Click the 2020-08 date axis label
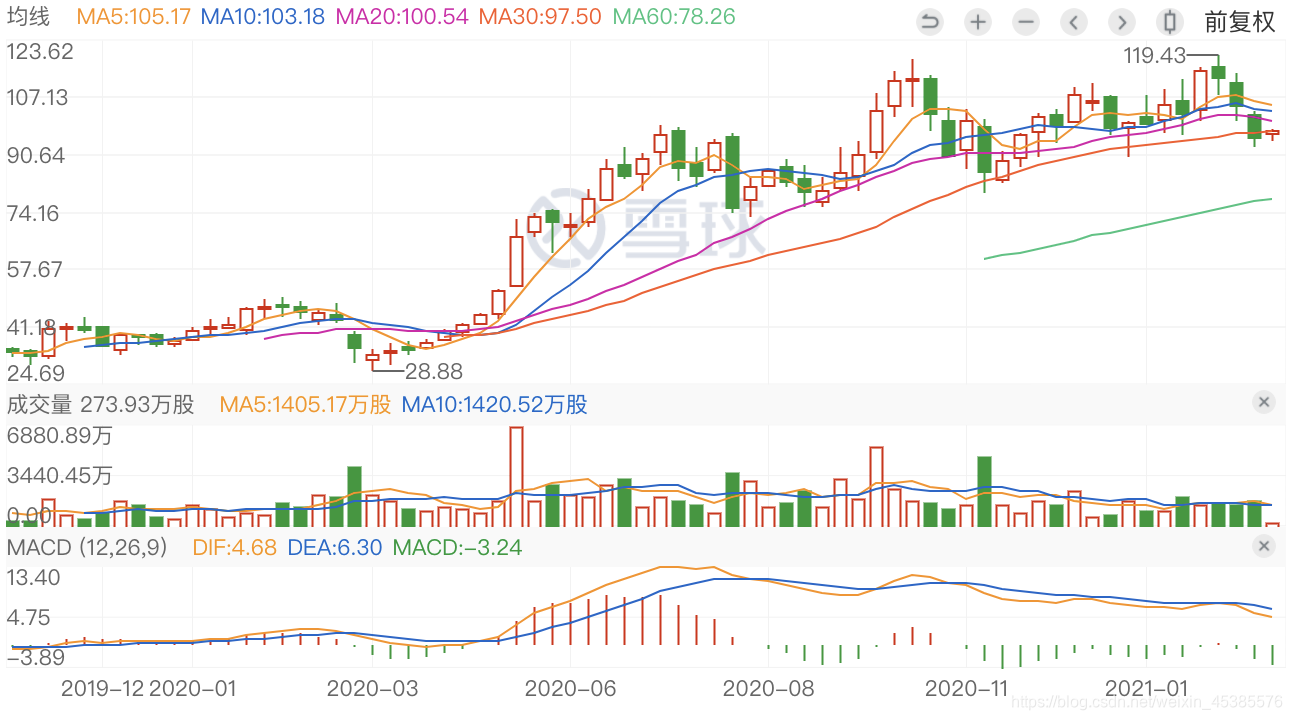This screenshot has width=1292, height=720. [767, 688]
